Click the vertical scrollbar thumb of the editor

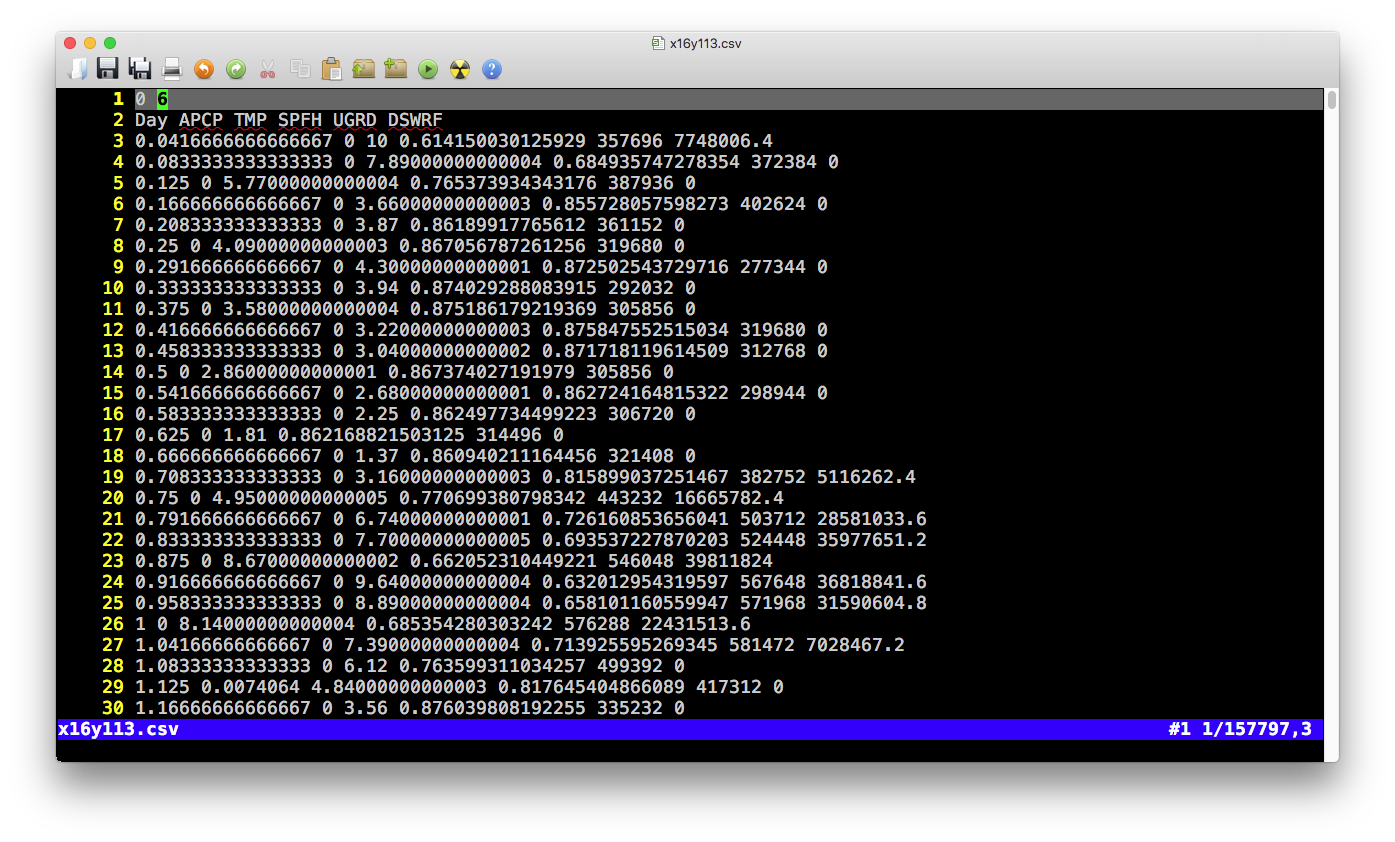[x=1331, y=100]
